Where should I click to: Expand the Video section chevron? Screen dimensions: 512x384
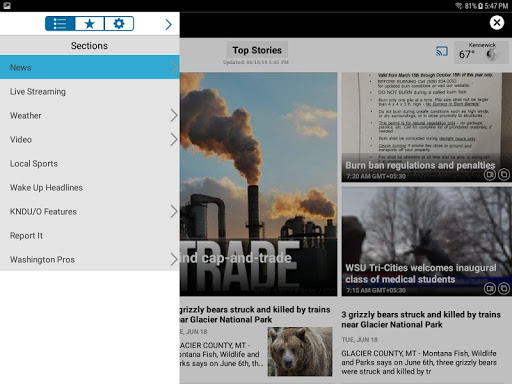point(174,139)
